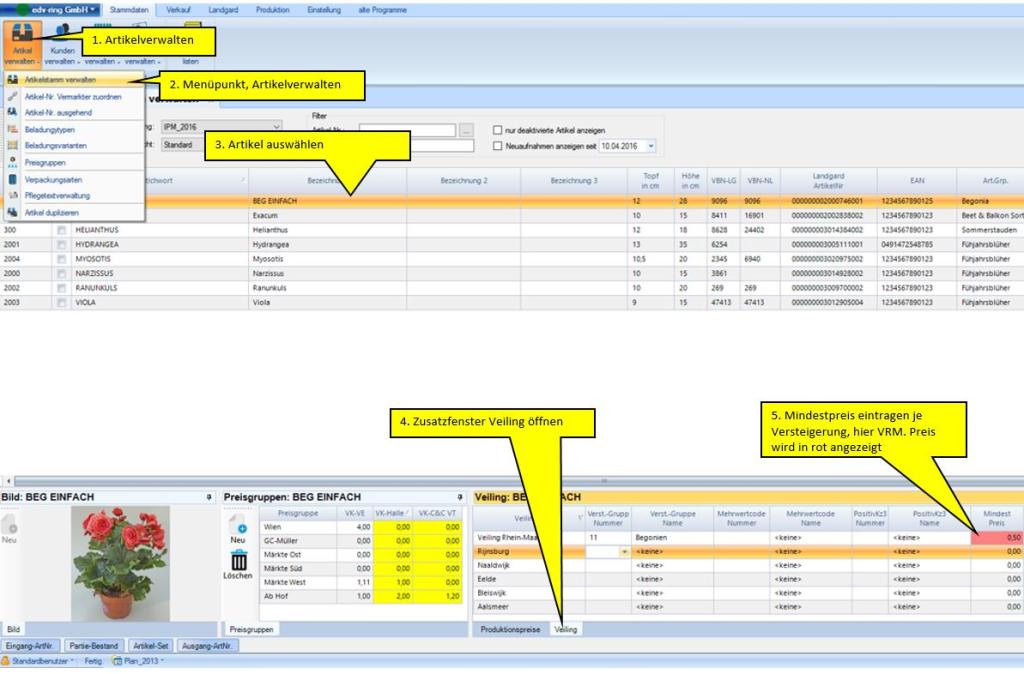Select 'Artikelstamm verwalten' menu entry
Image resolution: width=1024 pixels, height=674 pixels.
pyautogui.click(x=60, y=79)
